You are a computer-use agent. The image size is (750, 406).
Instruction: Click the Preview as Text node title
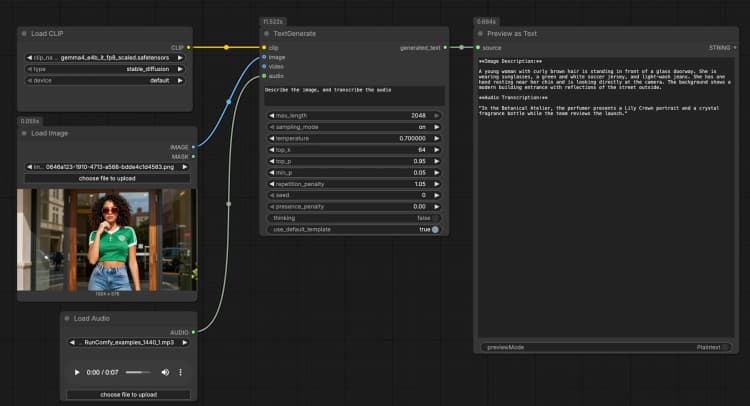click(512, 34)
